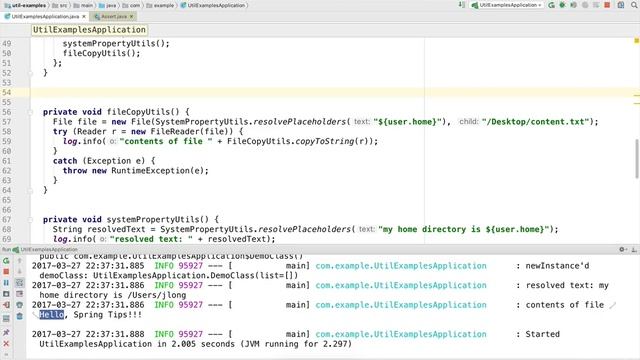Click example breadcrumb folder

[x=160, y=5]
